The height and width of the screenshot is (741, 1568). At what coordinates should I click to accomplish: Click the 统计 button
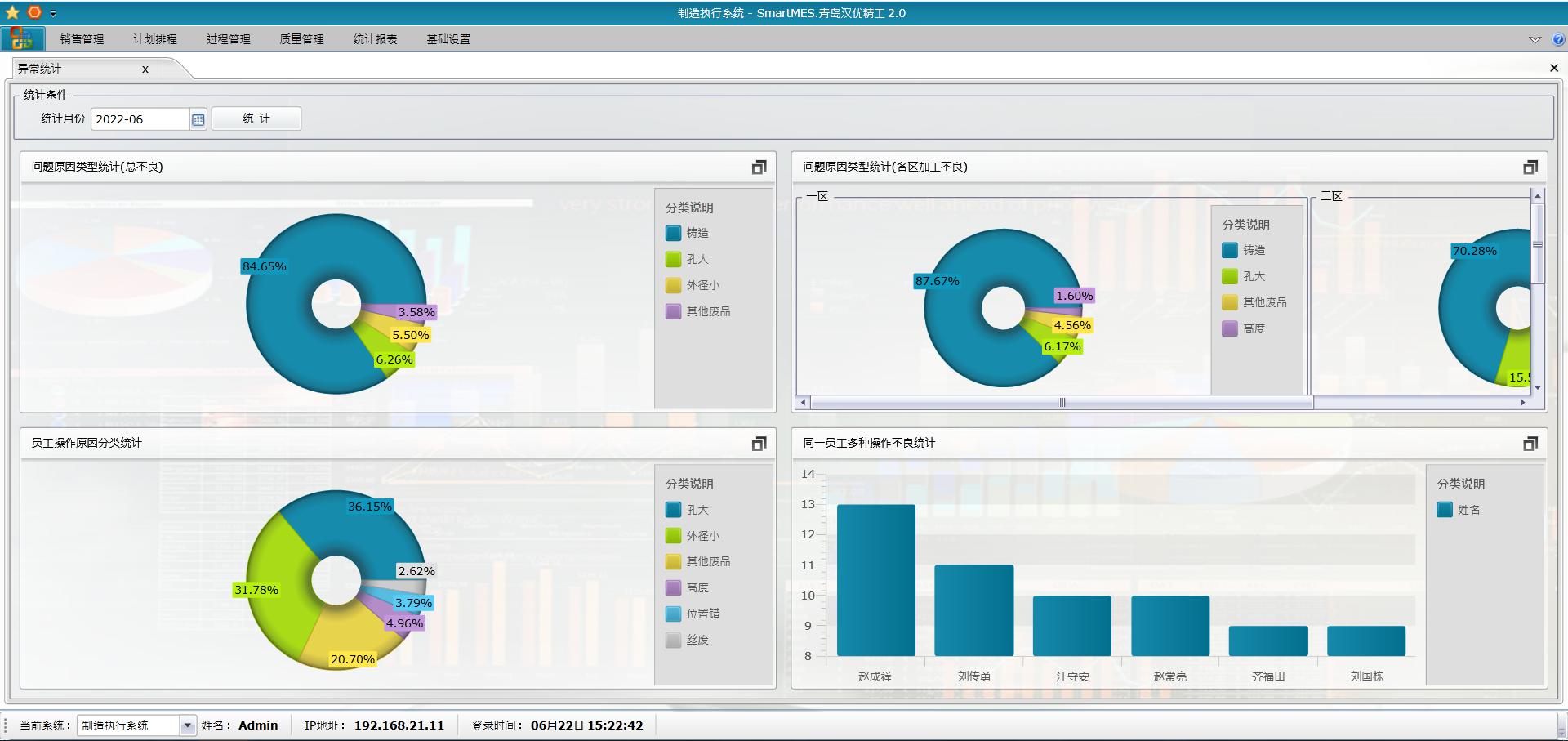point(256,118)
